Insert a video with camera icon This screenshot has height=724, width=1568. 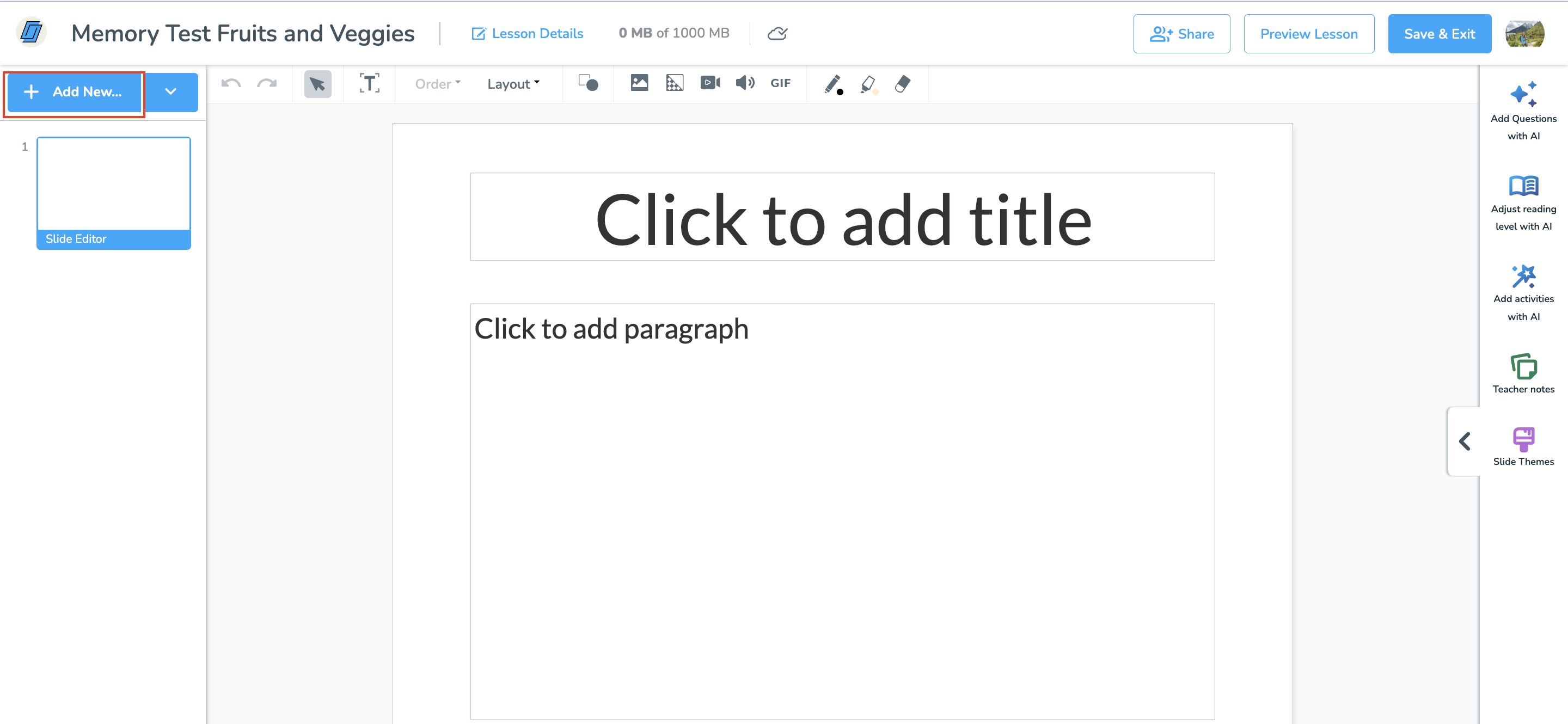tap(710, 83)
